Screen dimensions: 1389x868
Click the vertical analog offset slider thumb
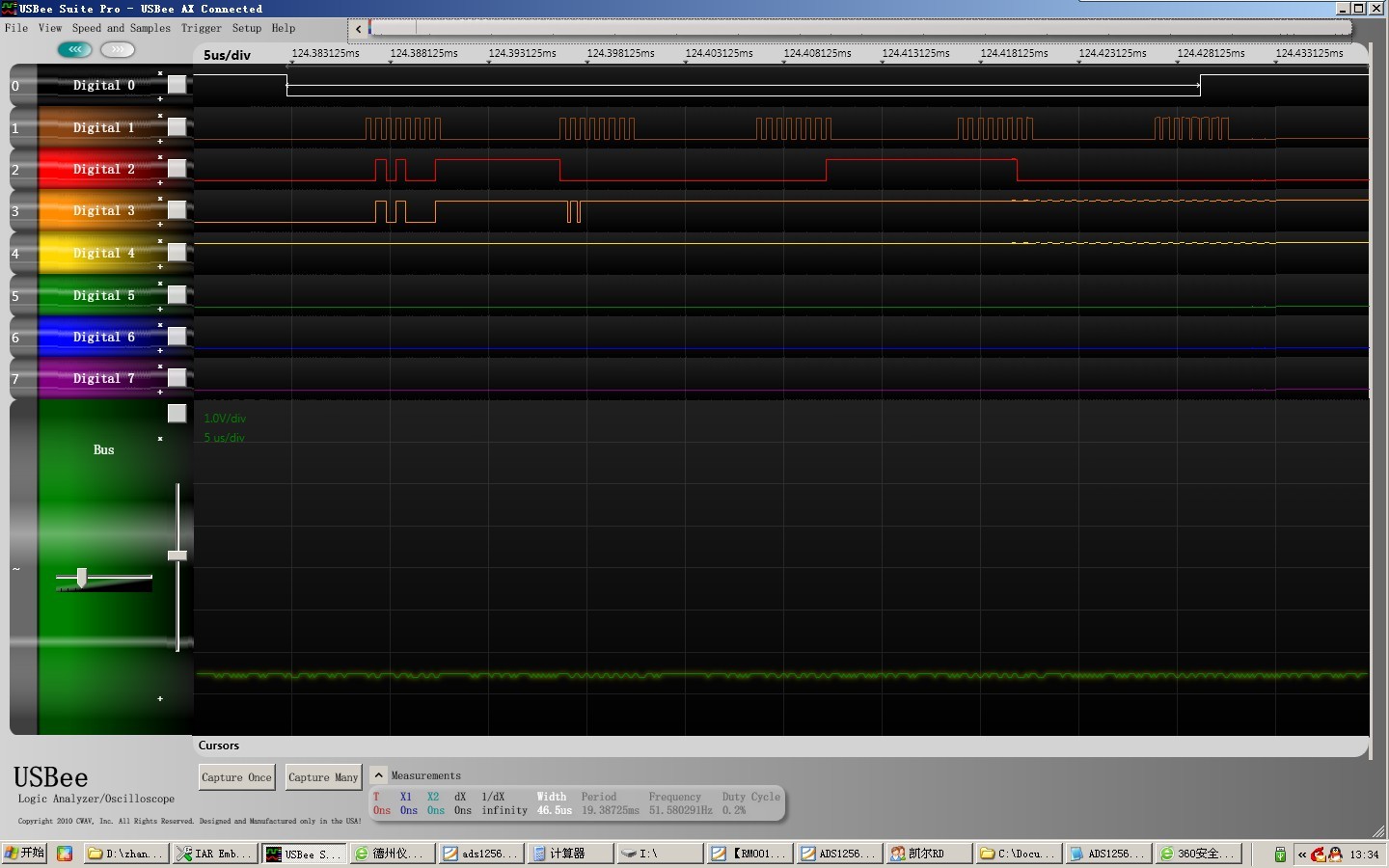(x=177, y=556)
